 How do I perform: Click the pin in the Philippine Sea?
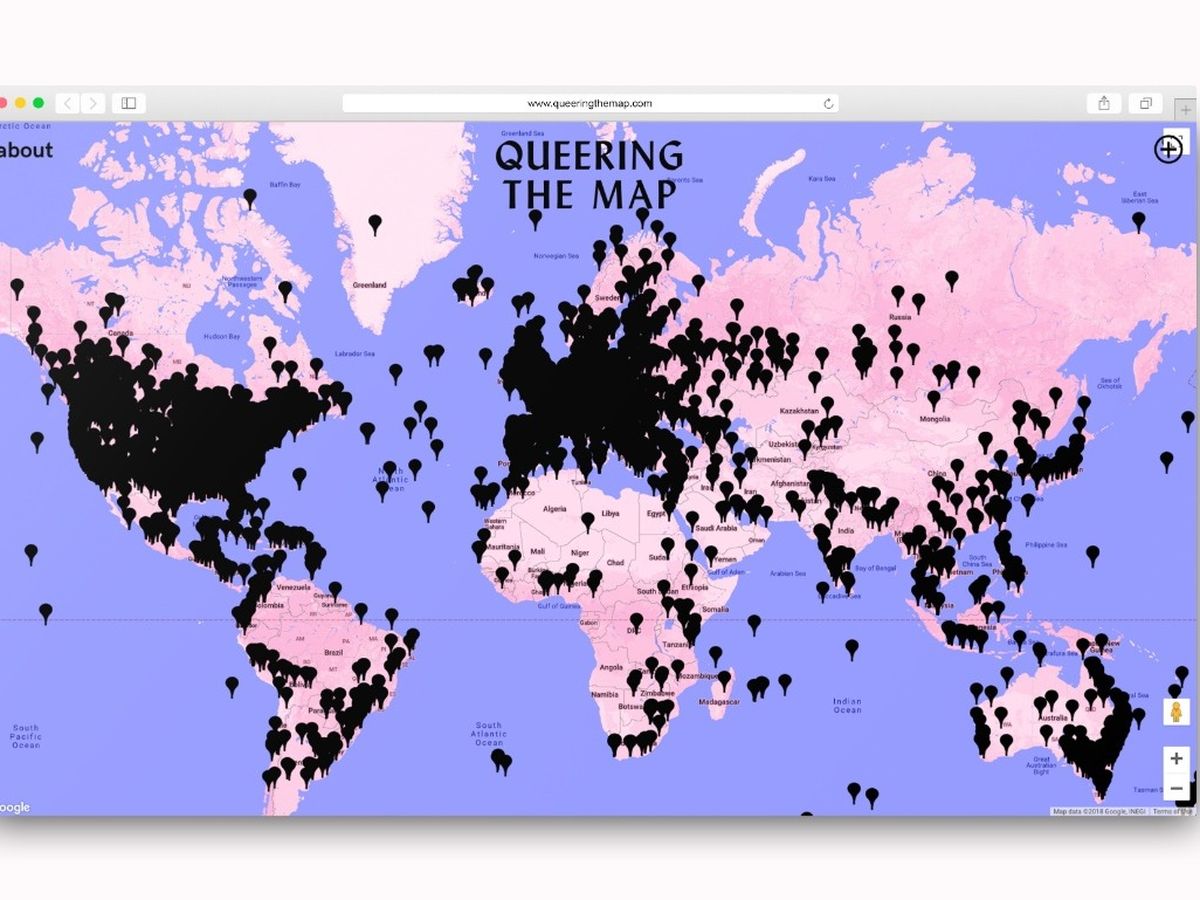pyautogui.click(x=1093, y=552)
